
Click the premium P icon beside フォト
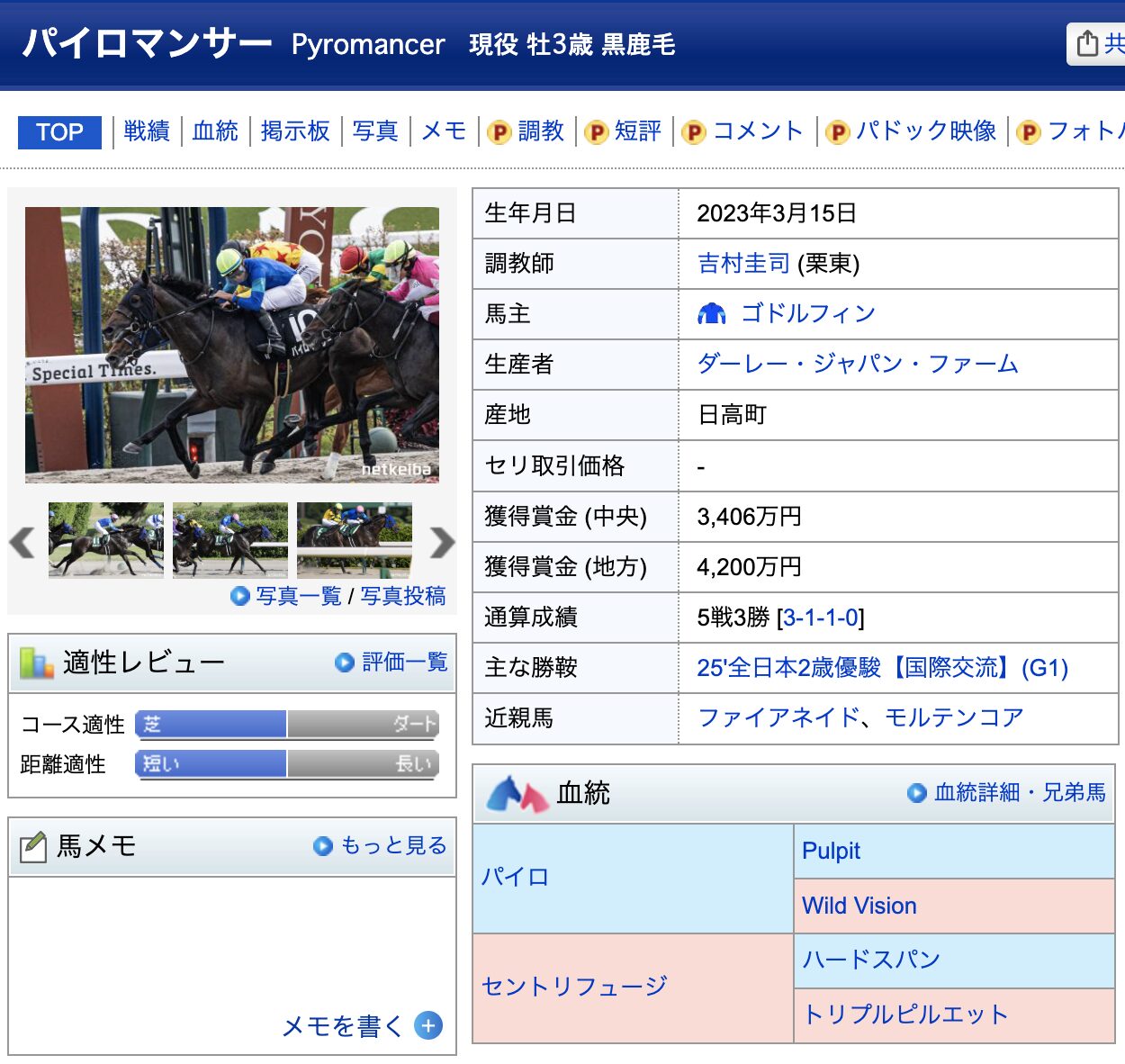pyautogui.click(x=1029, y=132)
